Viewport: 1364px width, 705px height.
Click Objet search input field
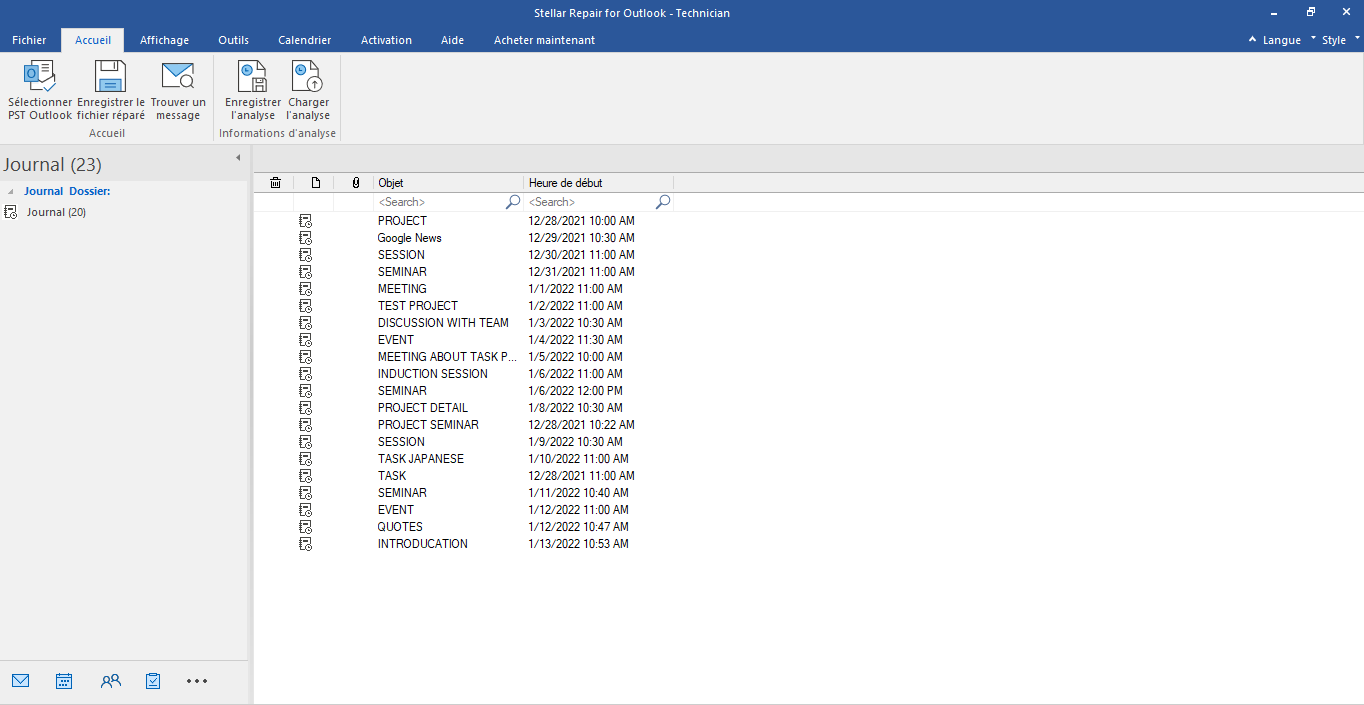pyautogui.click(x=440, y=202)
